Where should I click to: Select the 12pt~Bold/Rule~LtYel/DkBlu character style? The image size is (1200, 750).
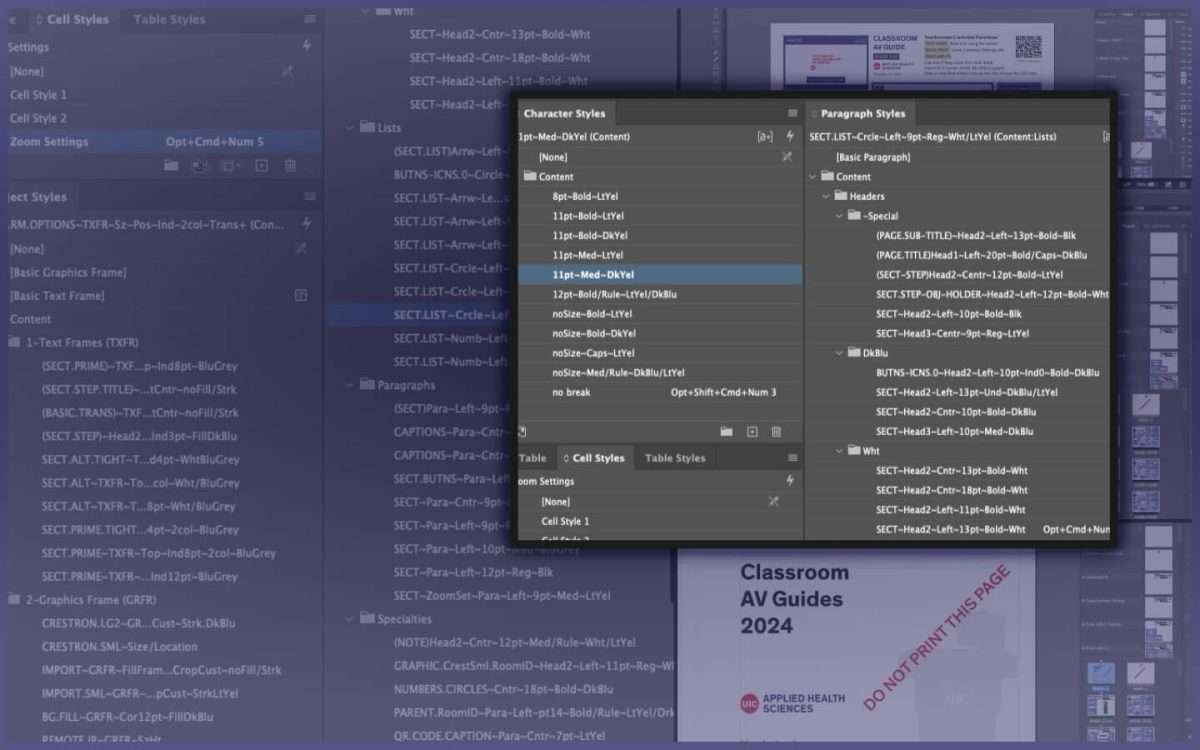(614, 294)
